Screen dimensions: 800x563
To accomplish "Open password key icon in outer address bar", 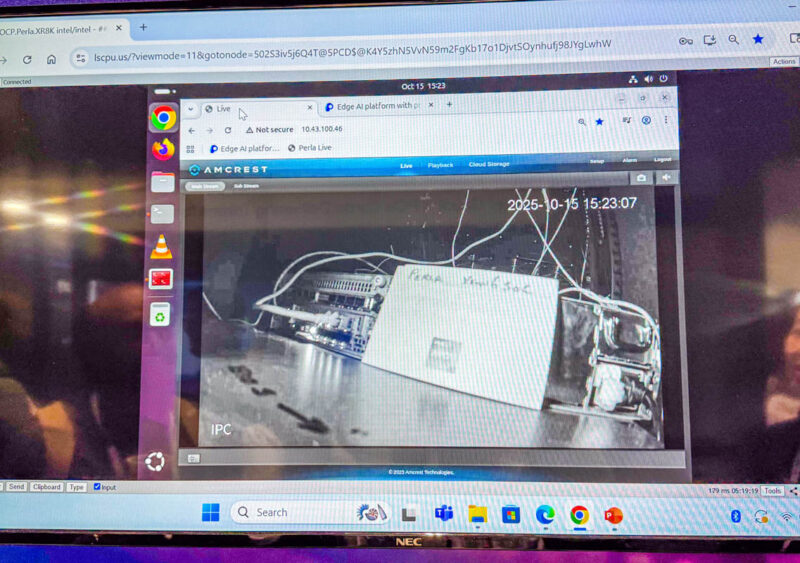I will 685,41.
